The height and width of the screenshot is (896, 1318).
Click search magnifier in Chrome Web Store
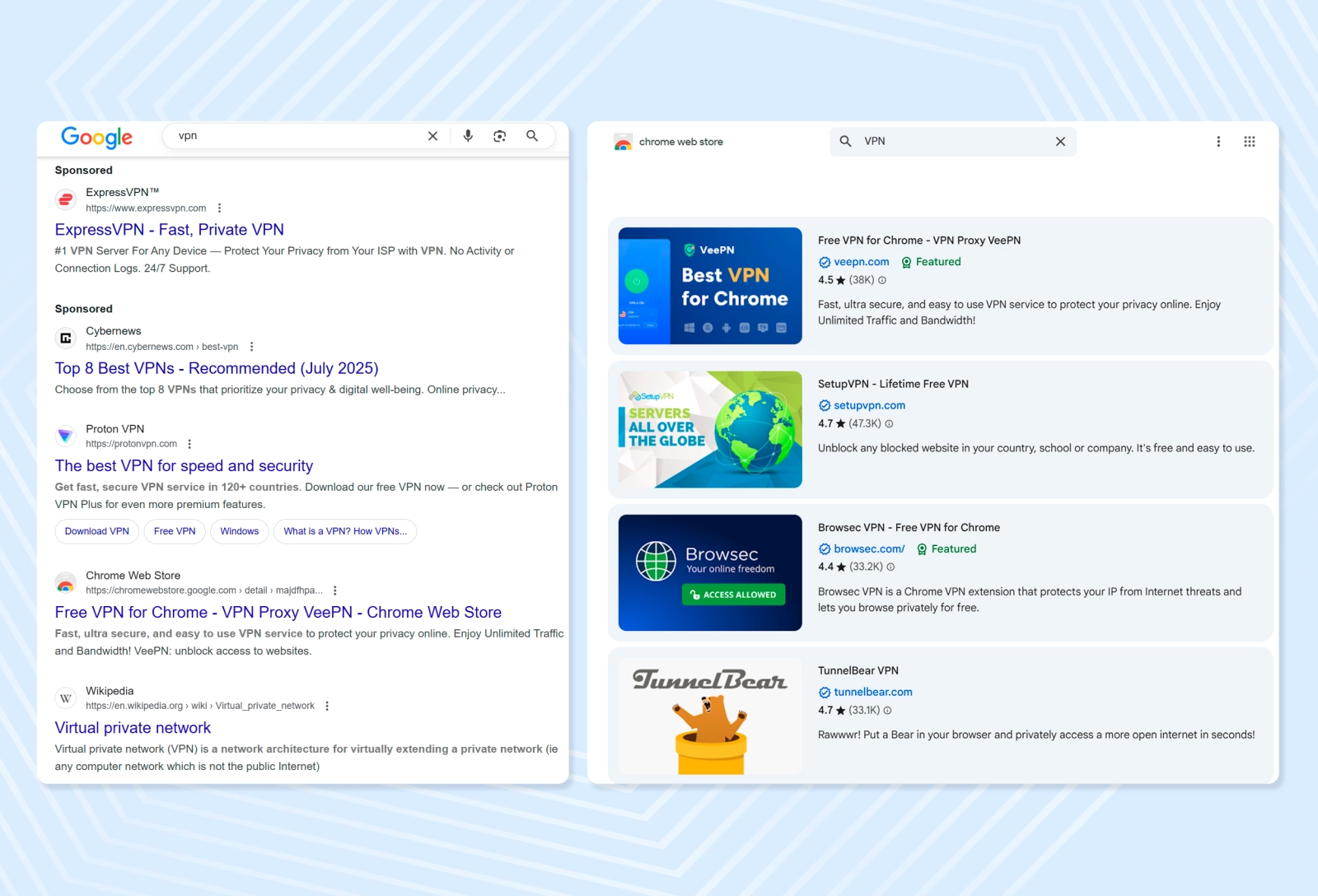pyautogui.click(x=845, y=142)
